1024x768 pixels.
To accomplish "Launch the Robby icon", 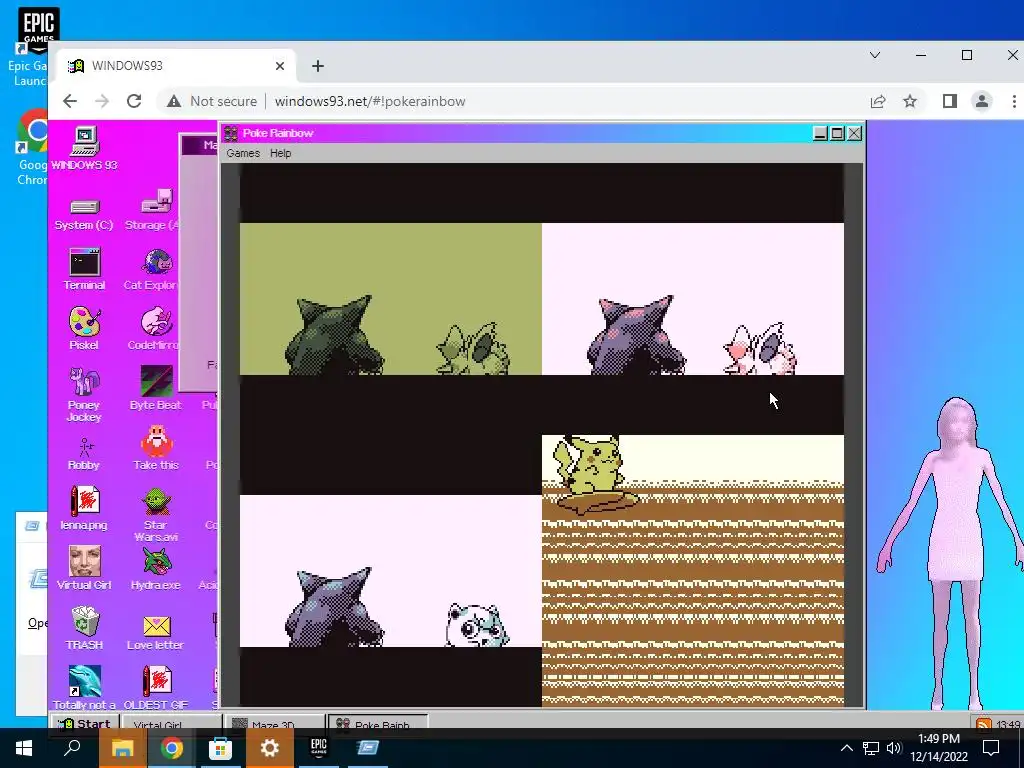I will coord(84,453).
